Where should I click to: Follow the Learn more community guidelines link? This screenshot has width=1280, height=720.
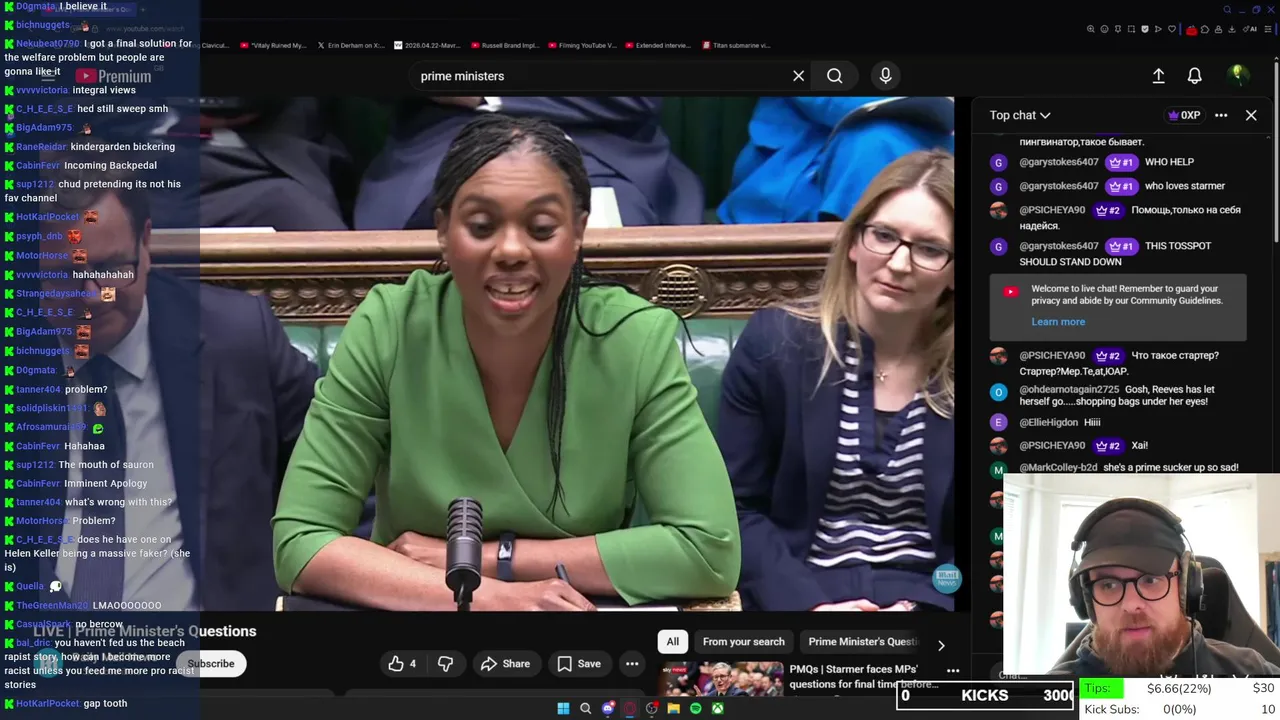click(x=1058, y=322)
